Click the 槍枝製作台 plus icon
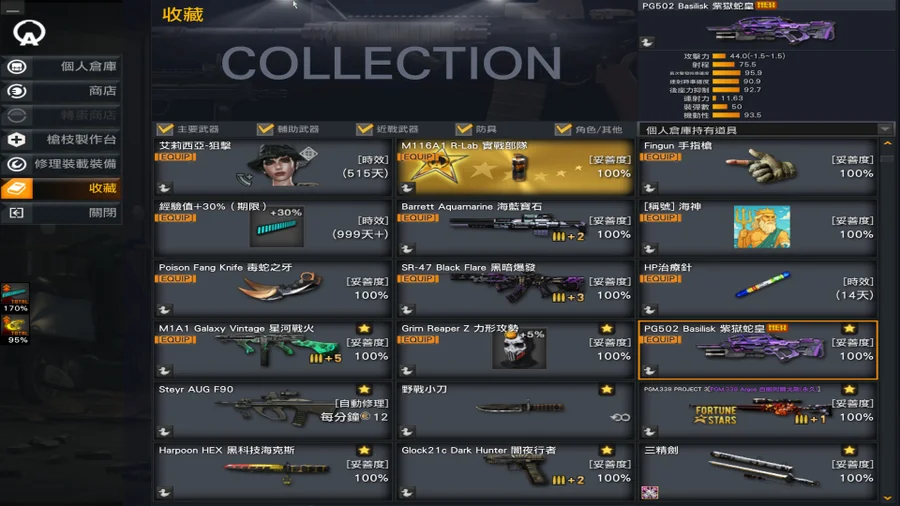 tap(17, 139)
